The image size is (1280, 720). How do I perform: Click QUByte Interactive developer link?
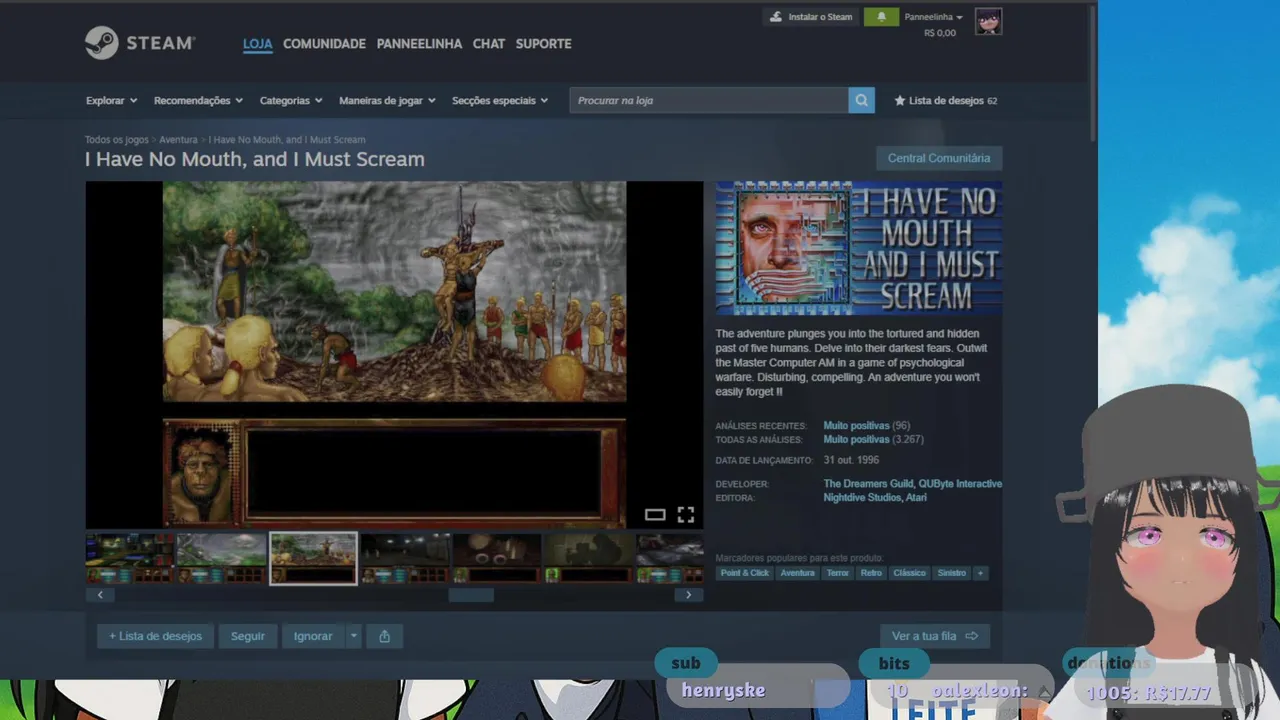click(x=960, y=484)
